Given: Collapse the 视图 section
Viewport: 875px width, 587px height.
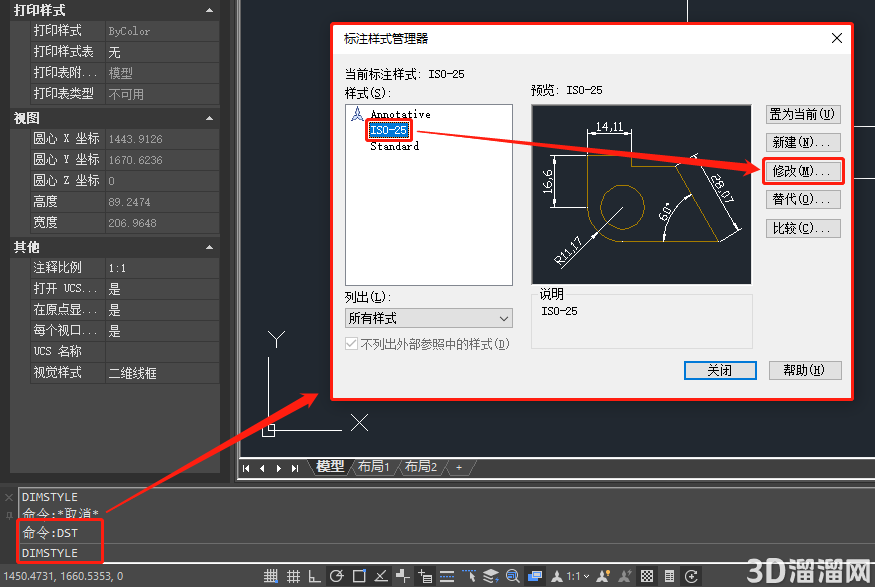Looking at the screenshot, I should (209, 118).
